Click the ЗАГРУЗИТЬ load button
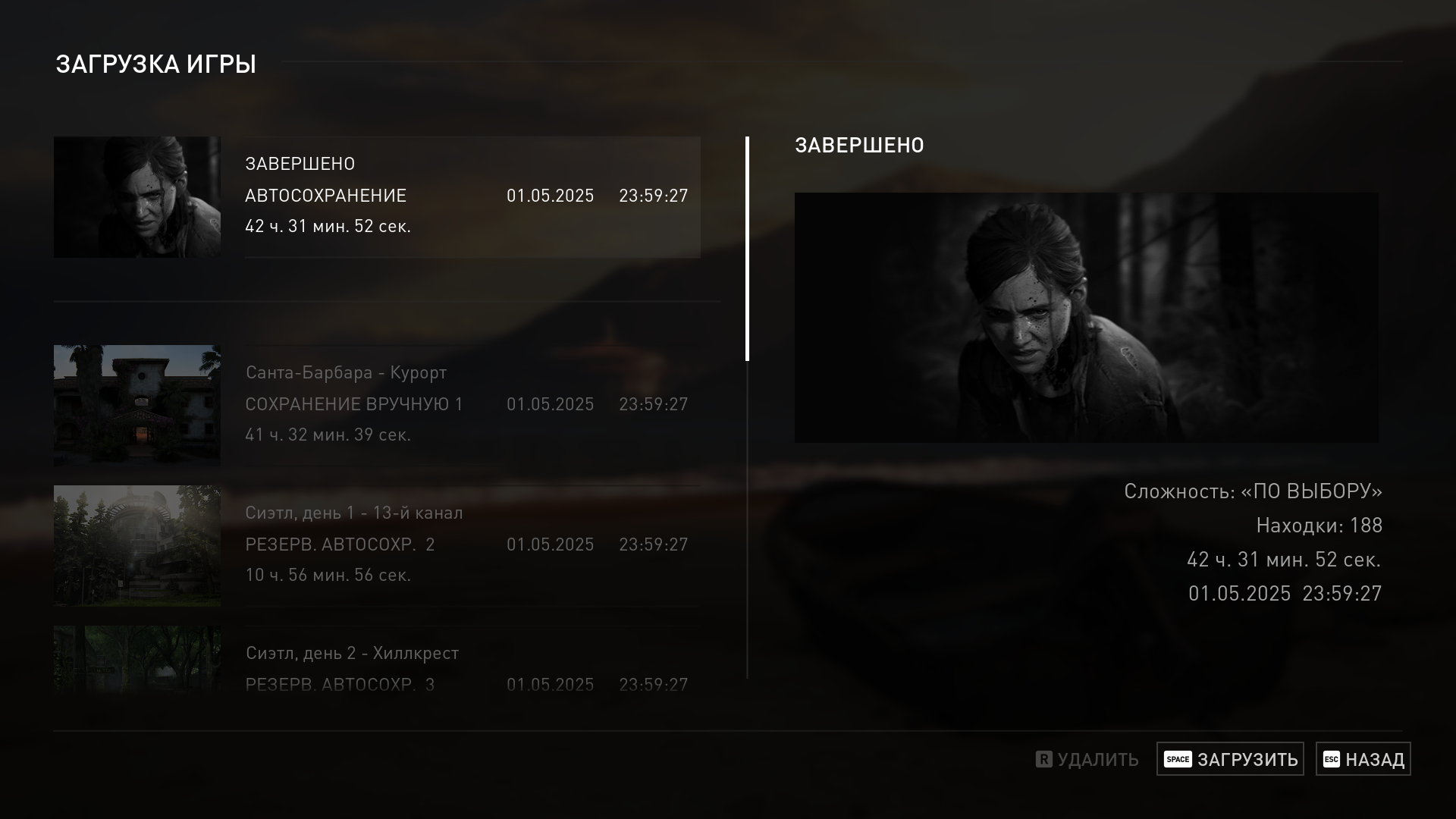This screenshot has width=1456, height=819. click(1230, 759)
